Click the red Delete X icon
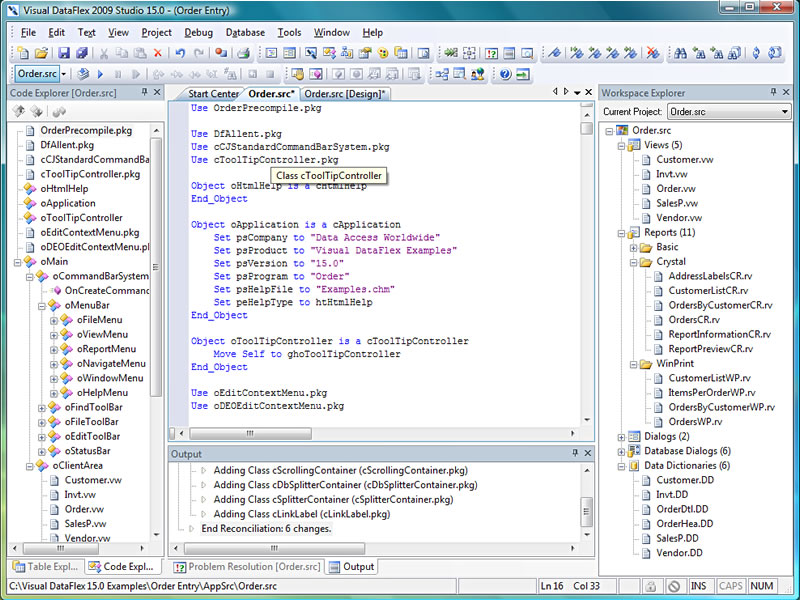This screenshot has width=800, height=600. (x=157, y=53)
